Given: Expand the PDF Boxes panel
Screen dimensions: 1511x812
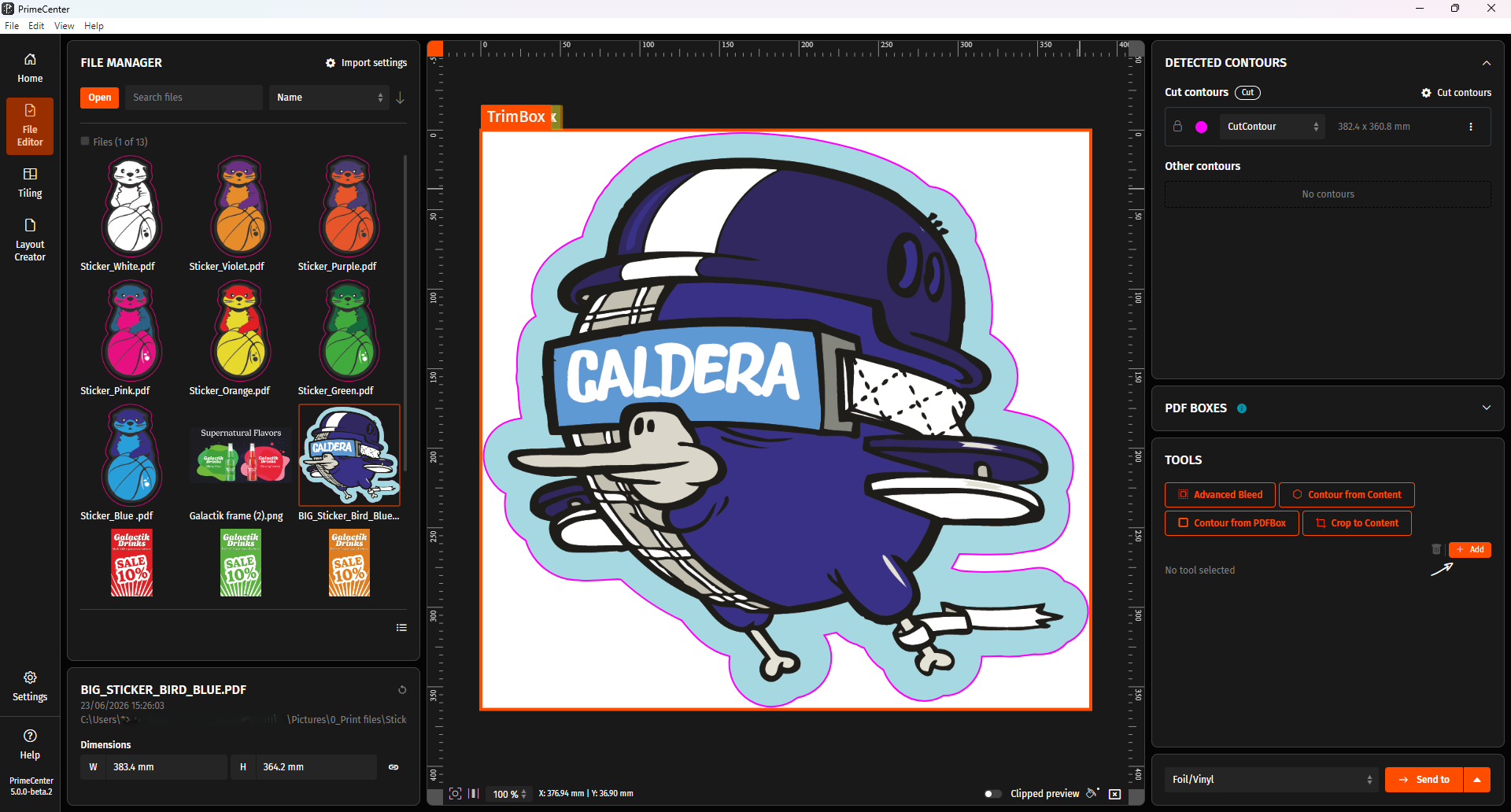Looking at the screenshot, I should [1487, 408].
